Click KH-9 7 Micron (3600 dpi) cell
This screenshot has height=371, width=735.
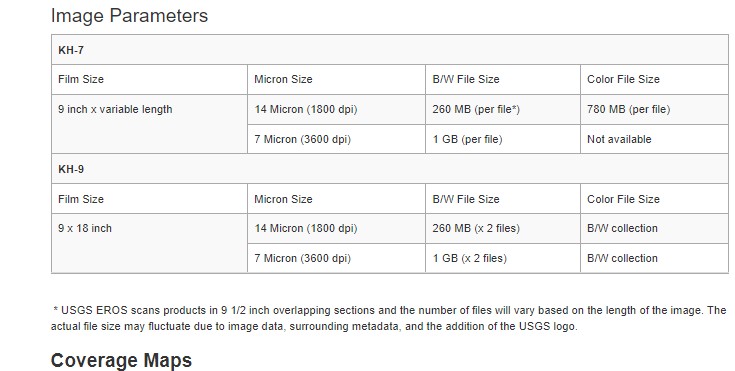[x=337, y=258]
